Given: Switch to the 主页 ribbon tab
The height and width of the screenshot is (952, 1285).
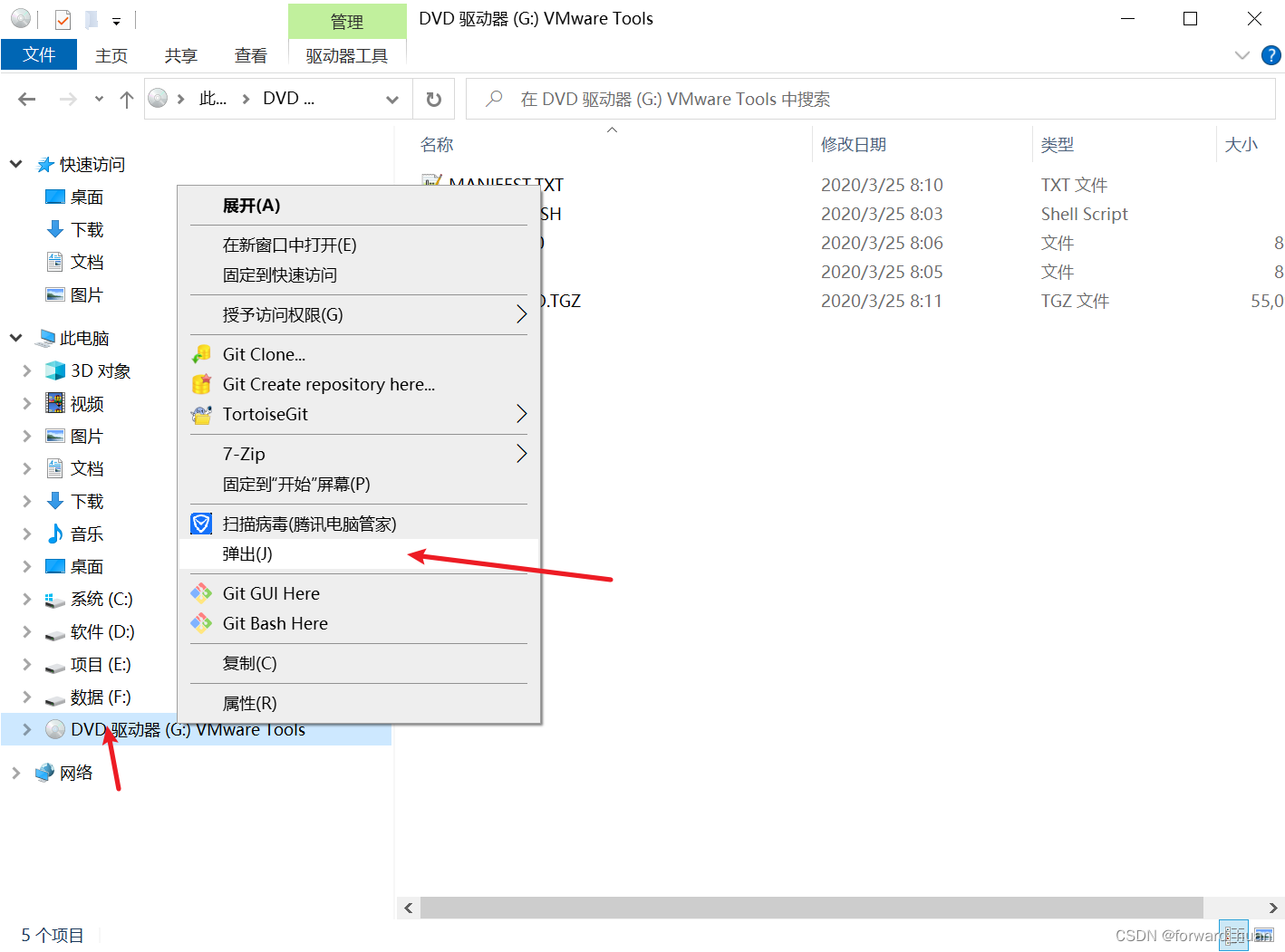Looking at the screenshot, I should pyautogui.click(x=111, y=55).
